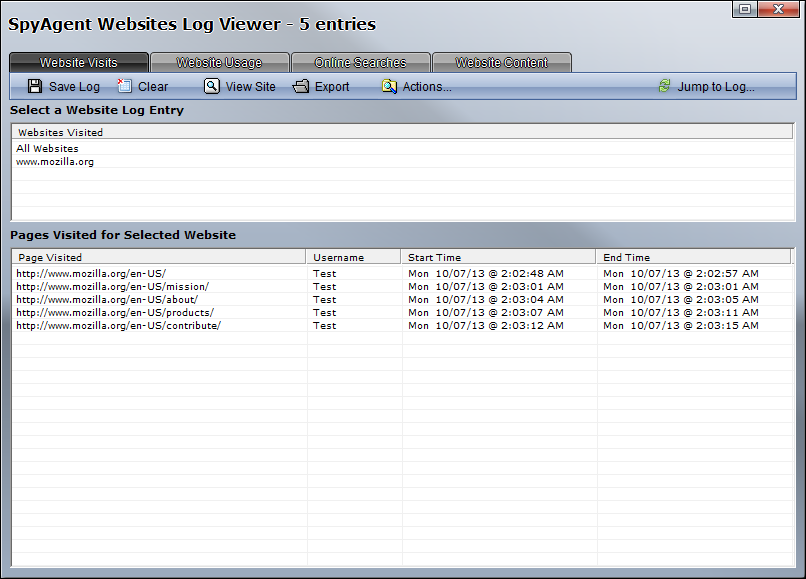Switch to the Website Usage tab
Screen dimensions: 806x579
coord(219,63)
